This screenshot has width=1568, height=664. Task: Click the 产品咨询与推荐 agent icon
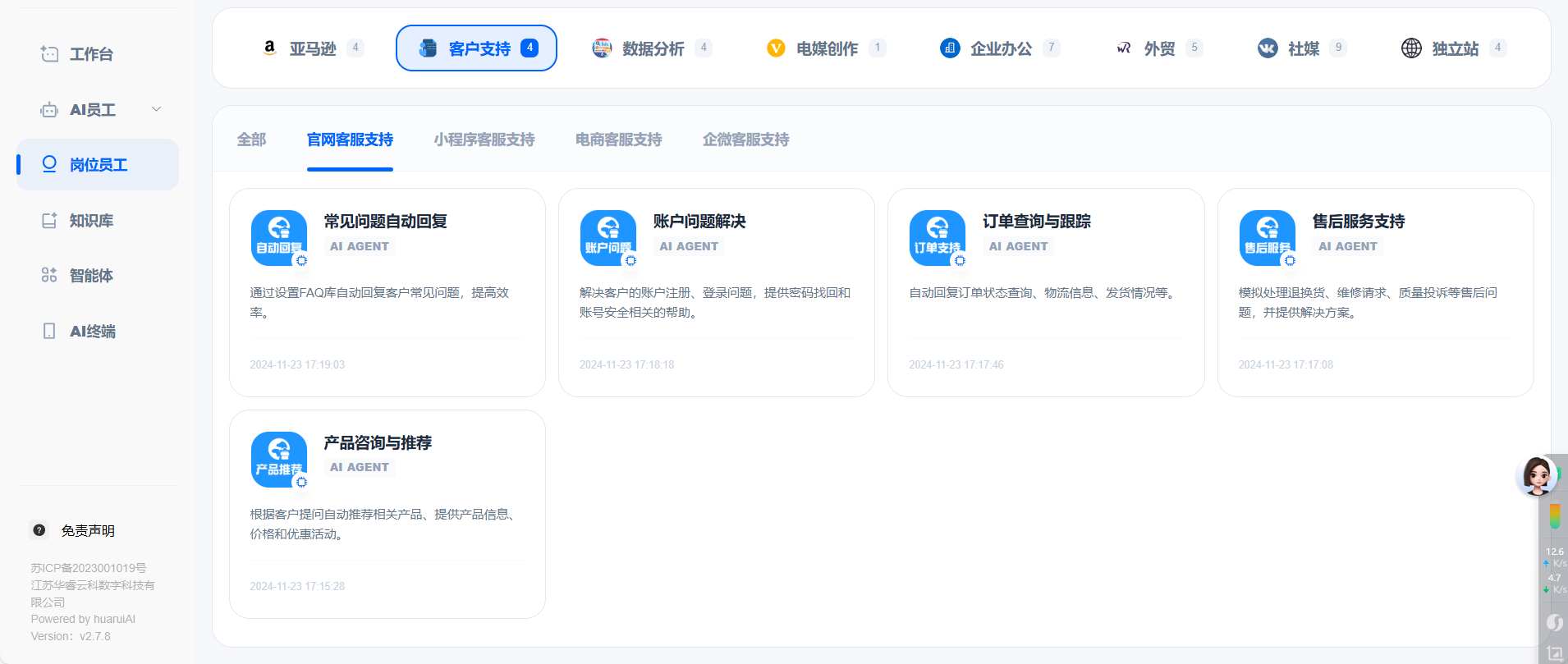279,459
